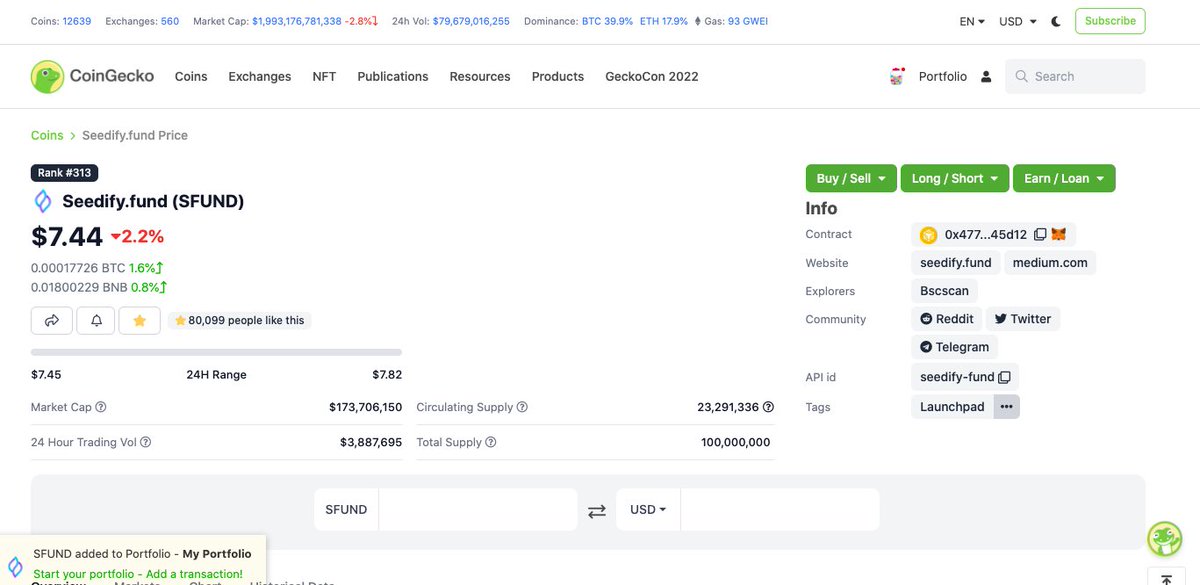Click the 0x477...45d12 contract address
The height and width of the screenshot is (585, 1200).
point(986,235)
